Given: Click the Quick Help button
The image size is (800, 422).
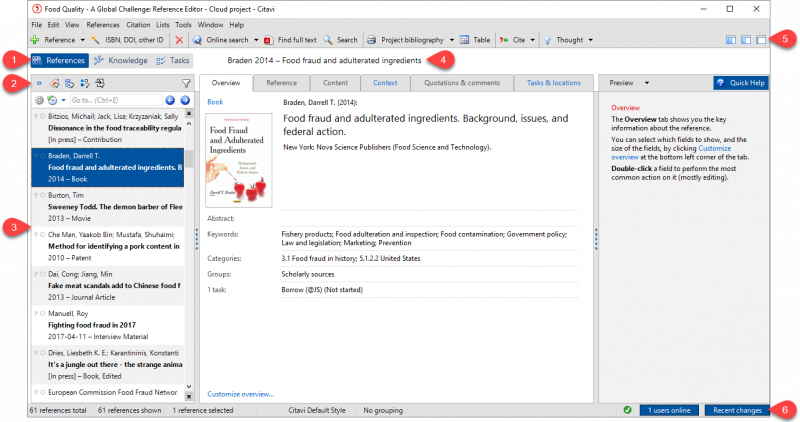Looking at the screenshot, I should tap(741, 83).
